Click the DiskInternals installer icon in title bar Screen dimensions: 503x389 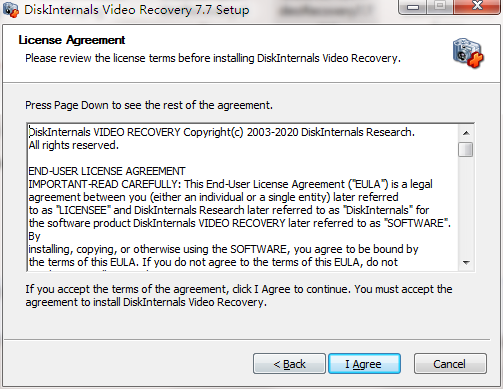pos(11,9)
